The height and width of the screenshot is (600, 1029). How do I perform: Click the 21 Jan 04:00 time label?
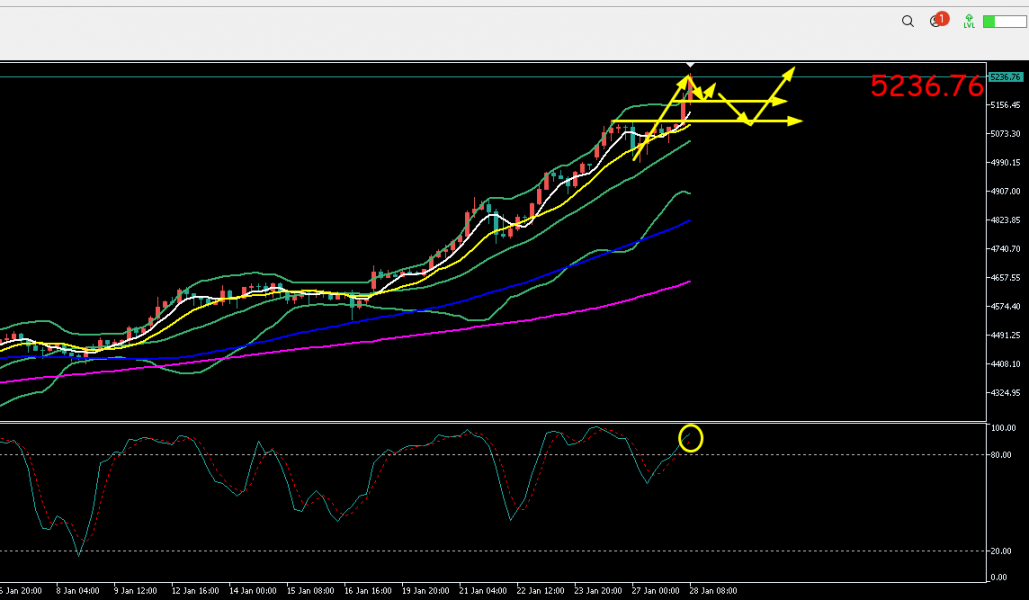coord(481,590)
